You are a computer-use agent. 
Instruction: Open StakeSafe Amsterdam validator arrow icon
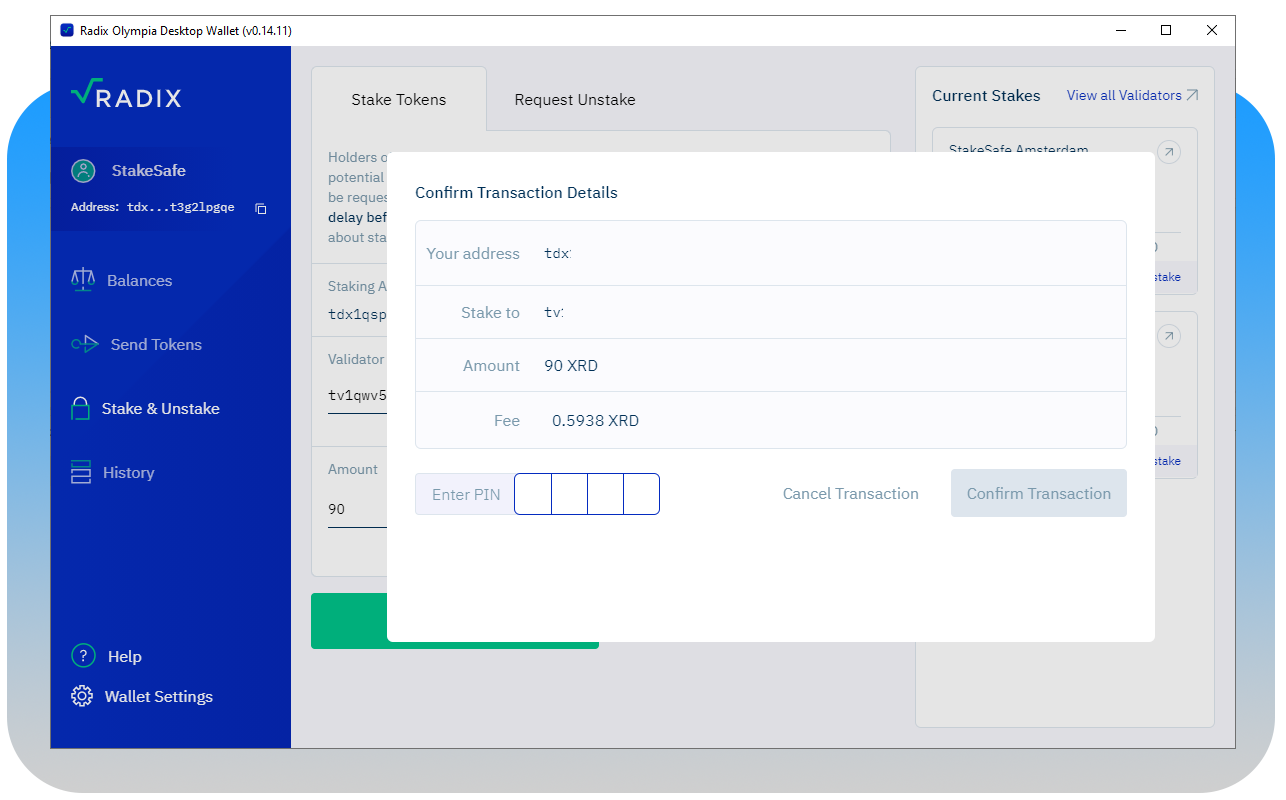pos(1168,152)
